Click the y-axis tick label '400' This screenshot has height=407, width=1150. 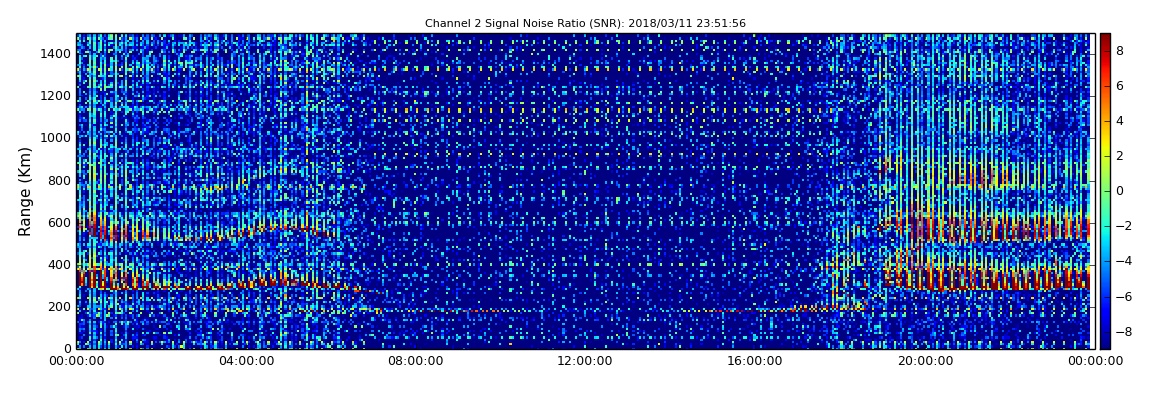point(60,265)
